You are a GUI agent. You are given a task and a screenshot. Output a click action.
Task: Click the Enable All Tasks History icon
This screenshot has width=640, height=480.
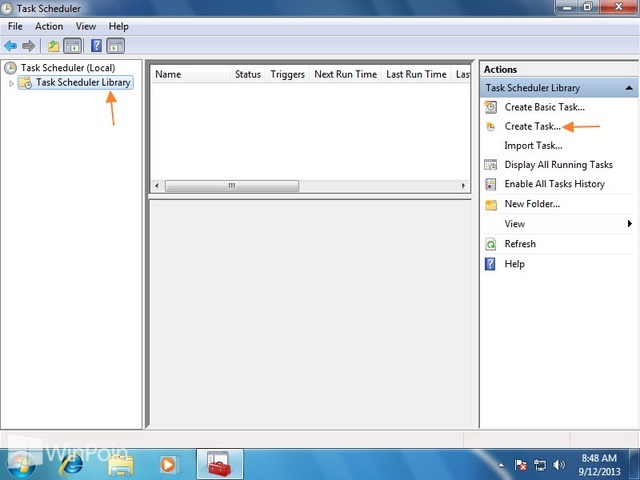tap(491, 184)
